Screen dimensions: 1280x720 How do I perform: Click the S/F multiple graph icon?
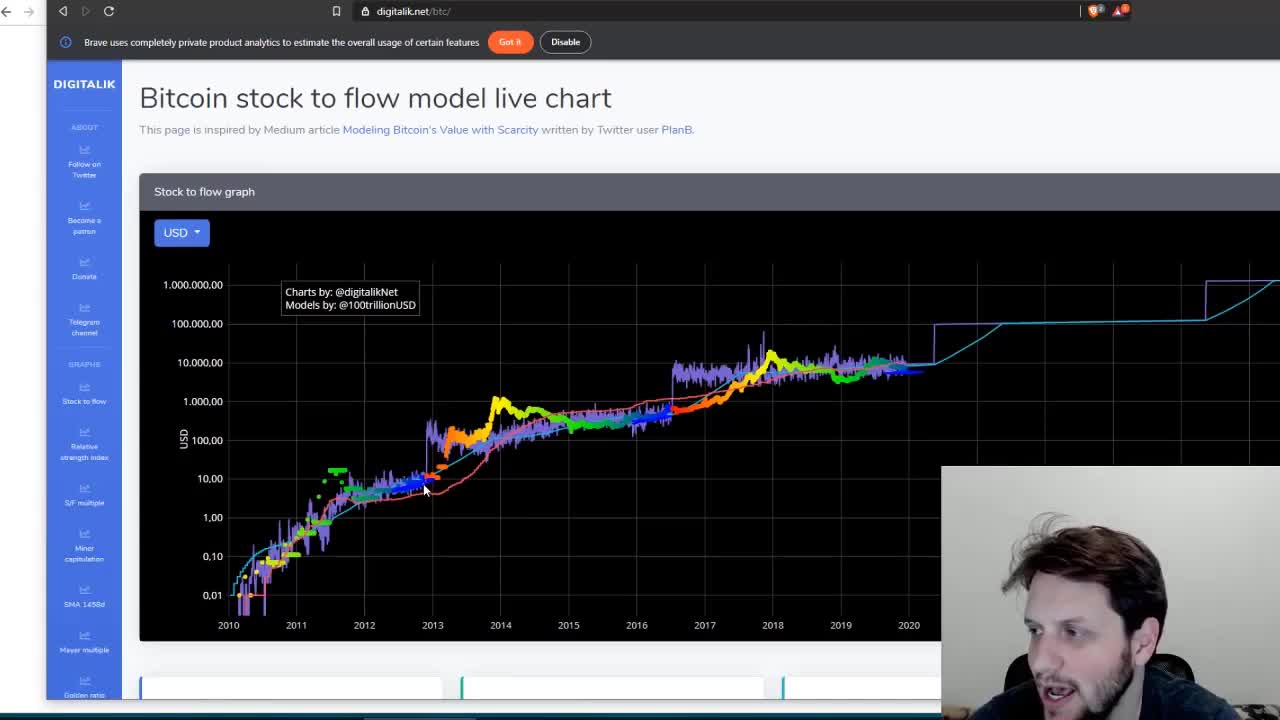pos(84,488)
